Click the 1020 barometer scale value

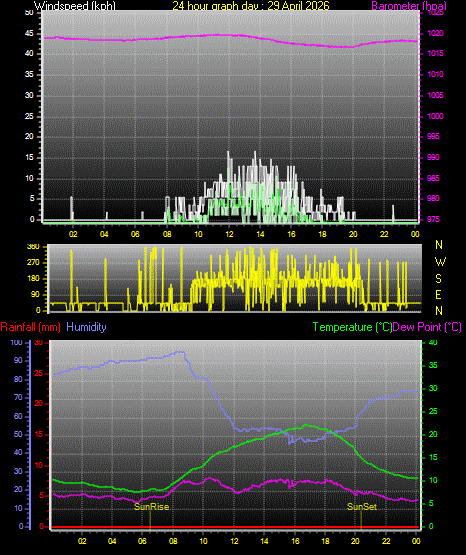[435, 33]
